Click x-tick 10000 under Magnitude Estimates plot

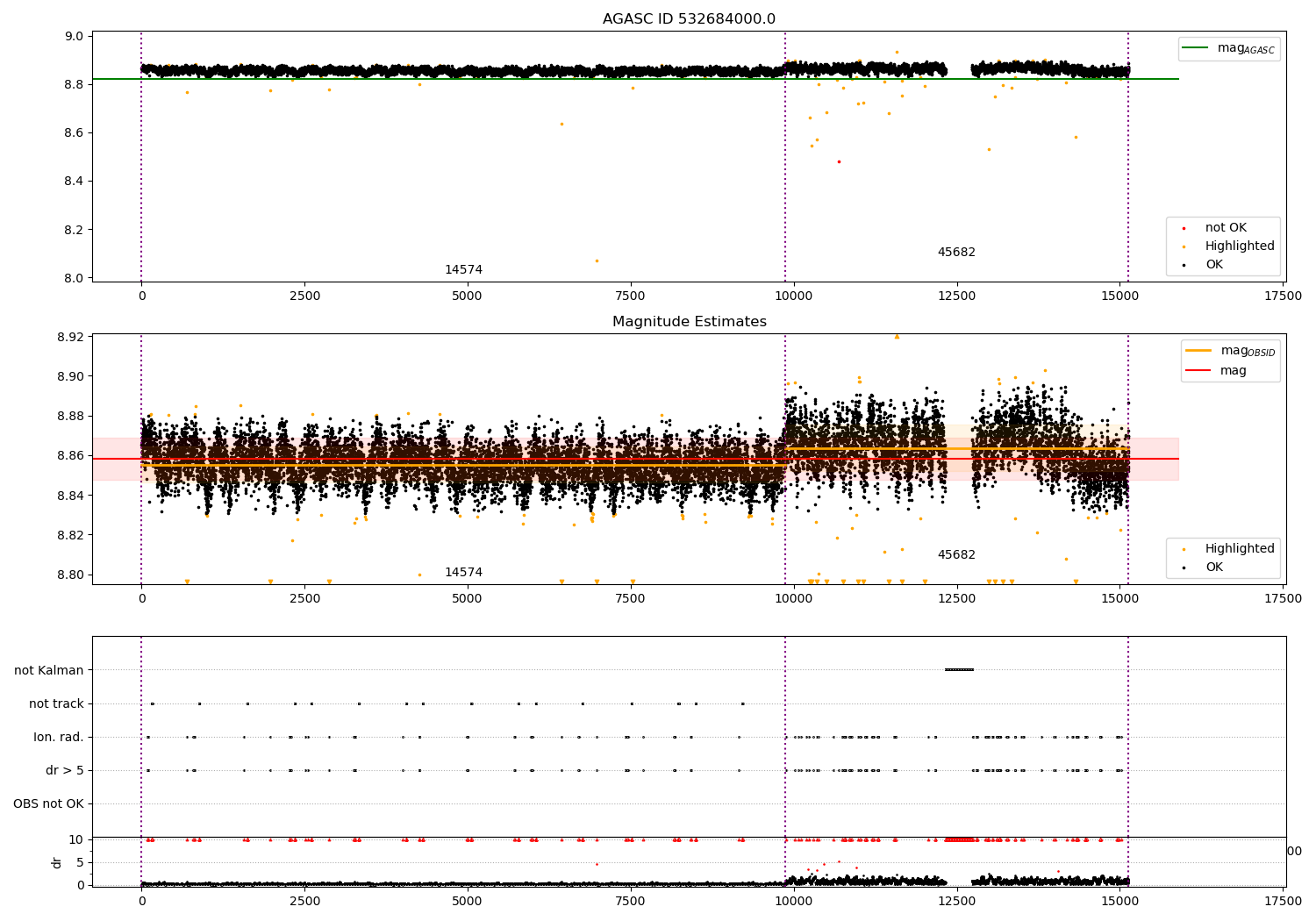coord(794,599)
